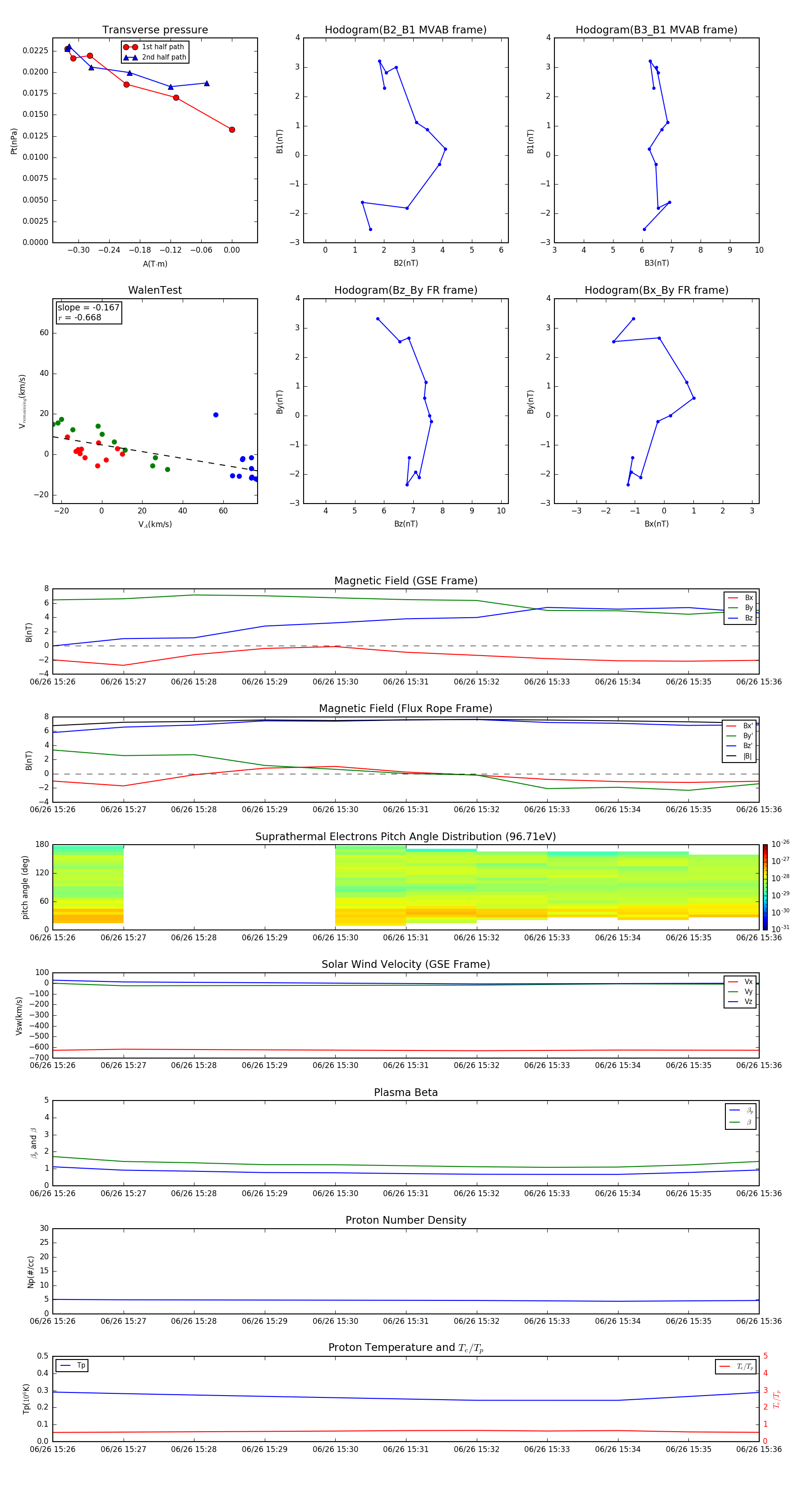Click the '0.0225' tick on pressure axis
Screen dimensions: 812x1489
(x=35, y=51)
